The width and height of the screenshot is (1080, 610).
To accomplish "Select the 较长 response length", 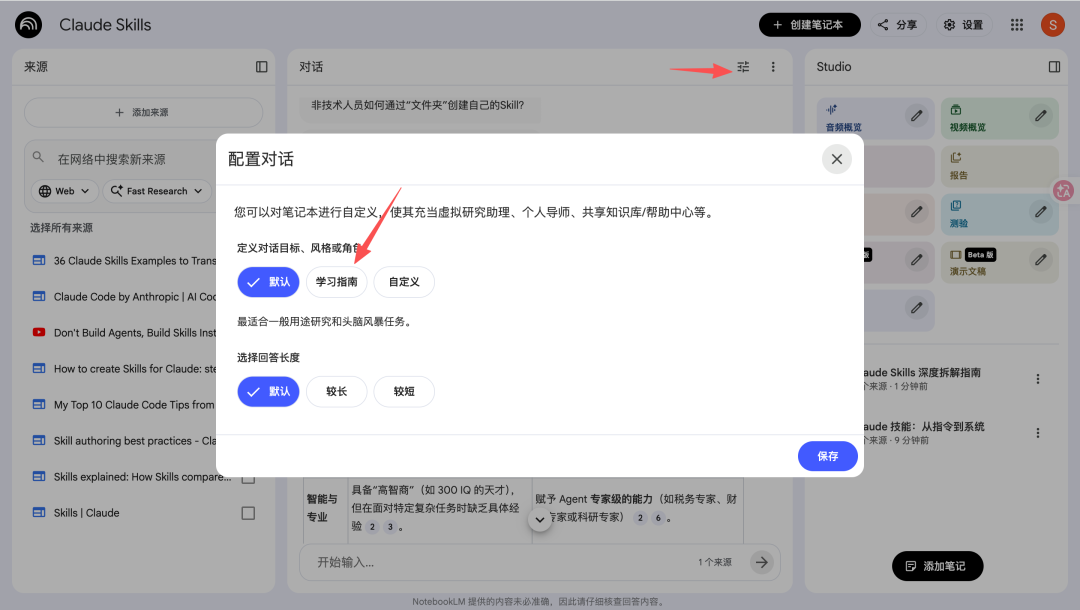I will tap(336, 391).
